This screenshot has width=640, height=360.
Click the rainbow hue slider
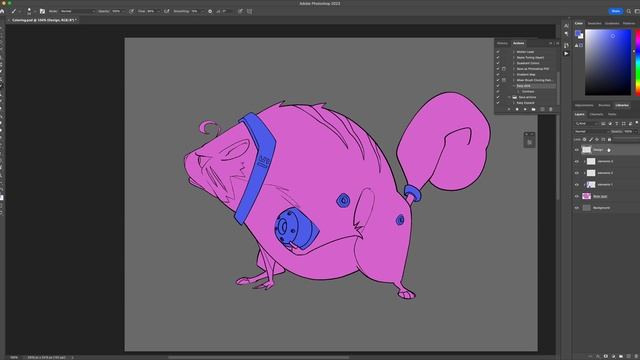(638, 62)
